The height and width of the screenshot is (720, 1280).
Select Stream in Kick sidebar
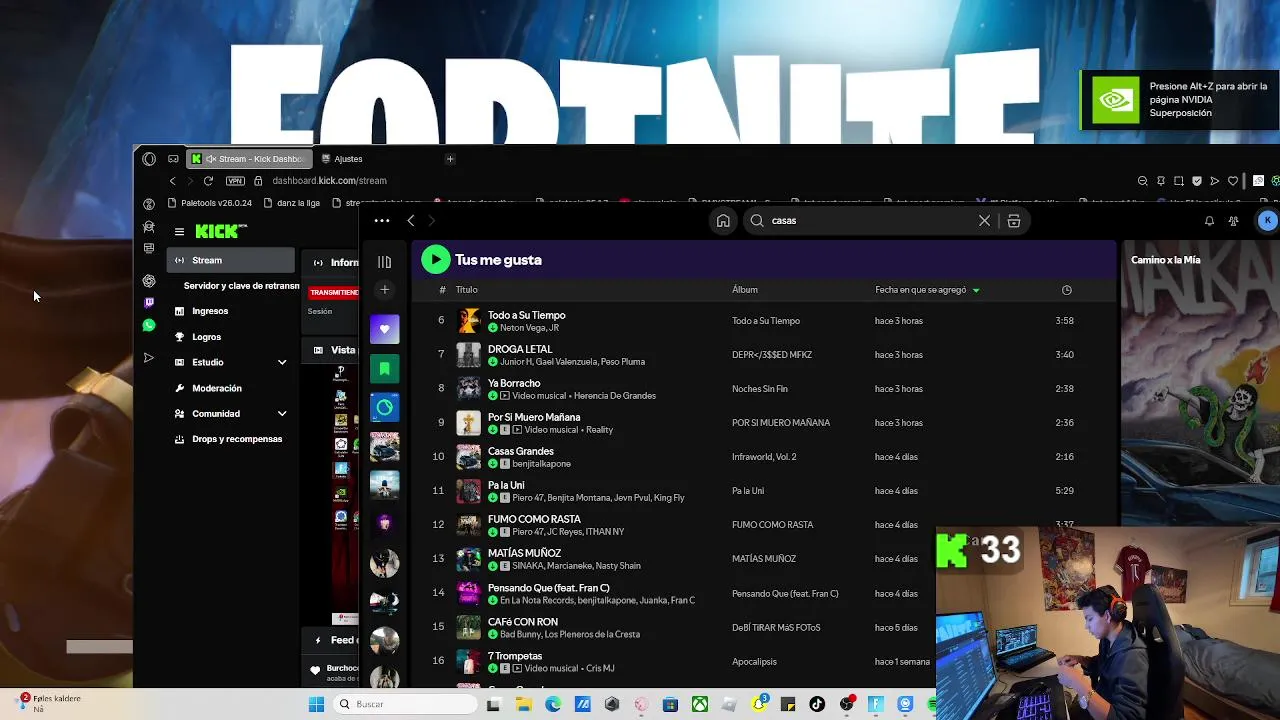pyautogui.click(x=231, y=260)
